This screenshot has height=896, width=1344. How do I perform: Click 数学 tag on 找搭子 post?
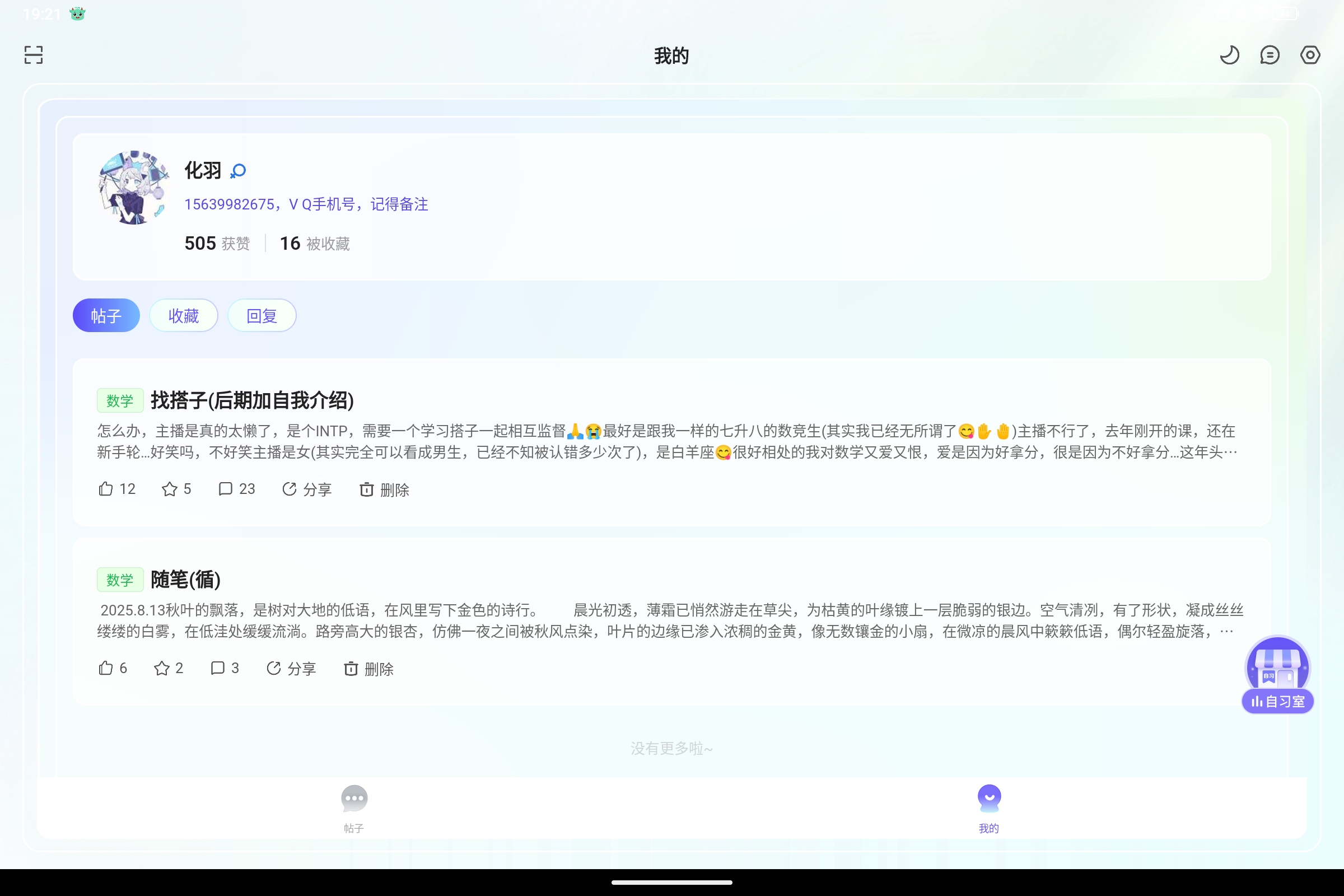[120, 400]
